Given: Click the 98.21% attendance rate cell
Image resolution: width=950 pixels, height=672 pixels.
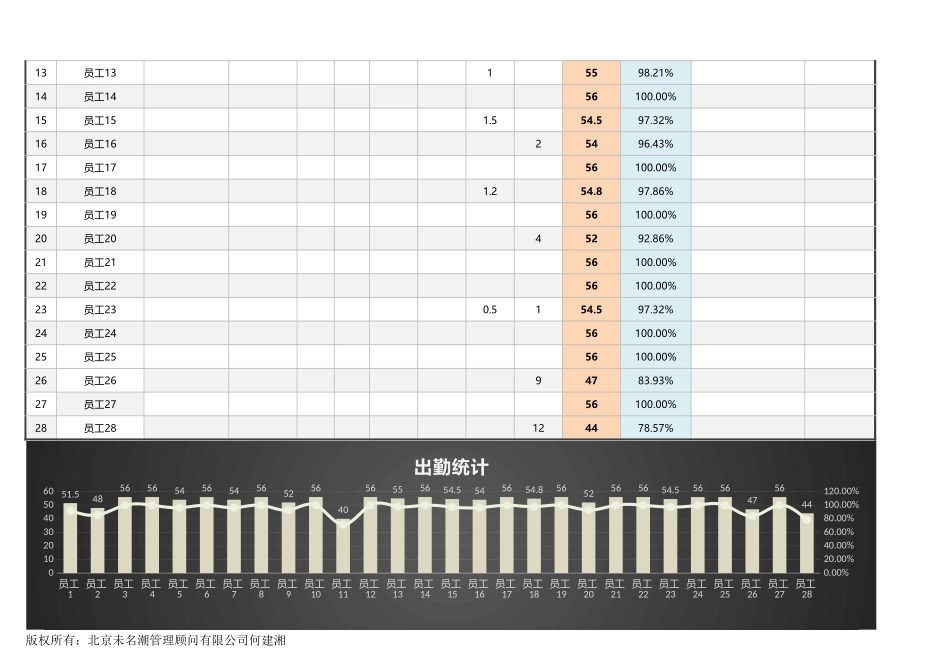Looking at the screenshot, I should (655, 73).
